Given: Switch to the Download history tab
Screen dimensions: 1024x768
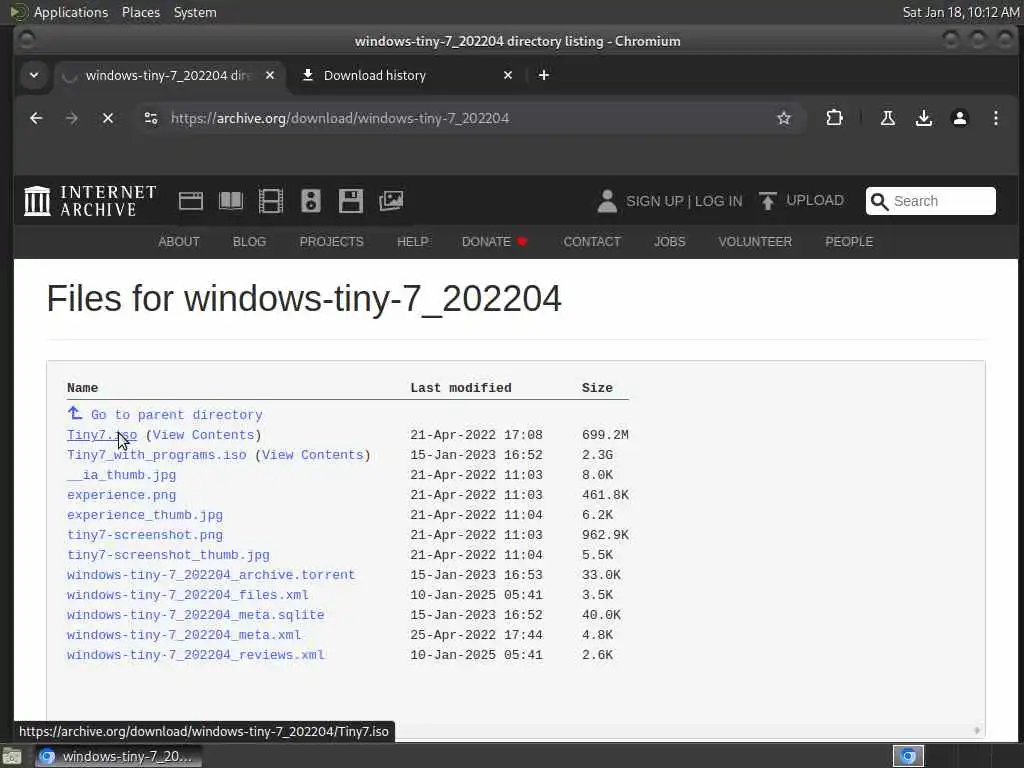Looking at the screenshot, I should [408, 75].
